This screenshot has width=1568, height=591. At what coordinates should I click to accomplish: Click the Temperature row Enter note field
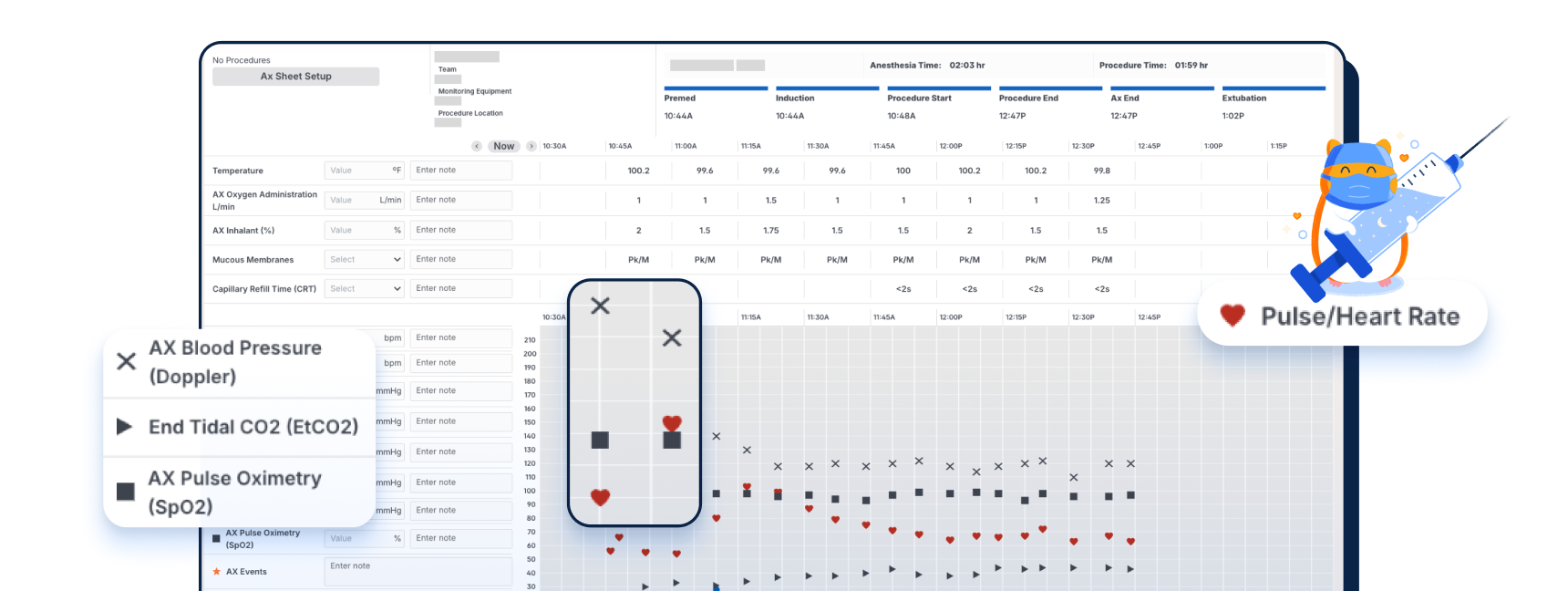[x=461, y=171]
